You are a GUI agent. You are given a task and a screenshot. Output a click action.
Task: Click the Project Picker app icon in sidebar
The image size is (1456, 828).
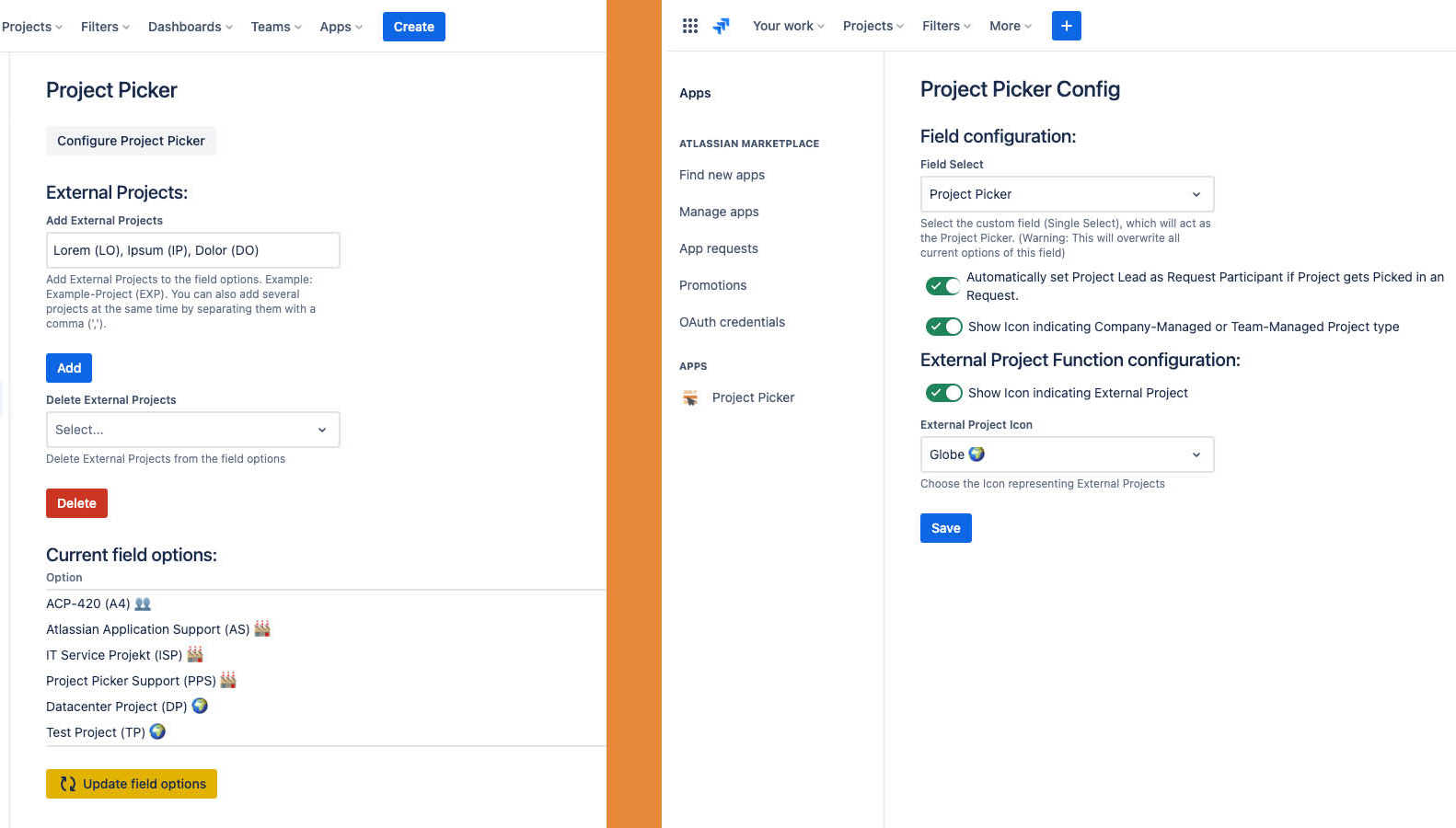click(x=690, y=397)
